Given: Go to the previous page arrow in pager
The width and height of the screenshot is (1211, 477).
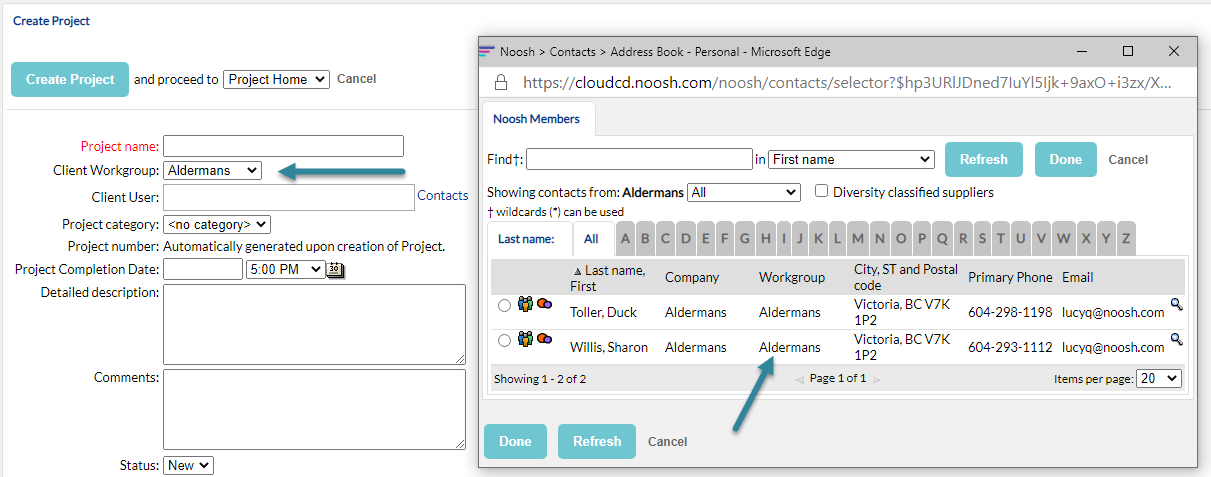Looking at the screenshot, I should (798, 379).
